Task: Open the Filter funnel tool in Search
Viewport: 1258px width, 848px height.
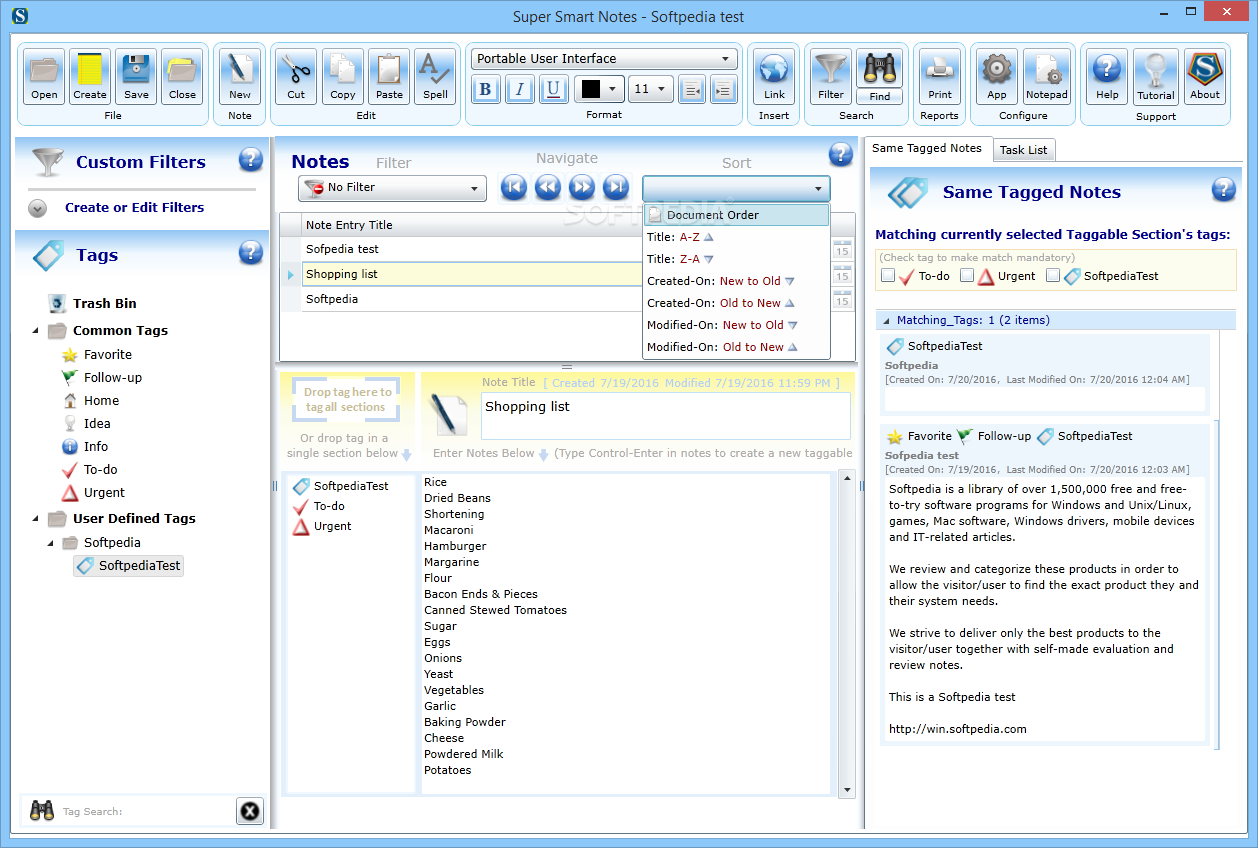Action: coord(831,77)
